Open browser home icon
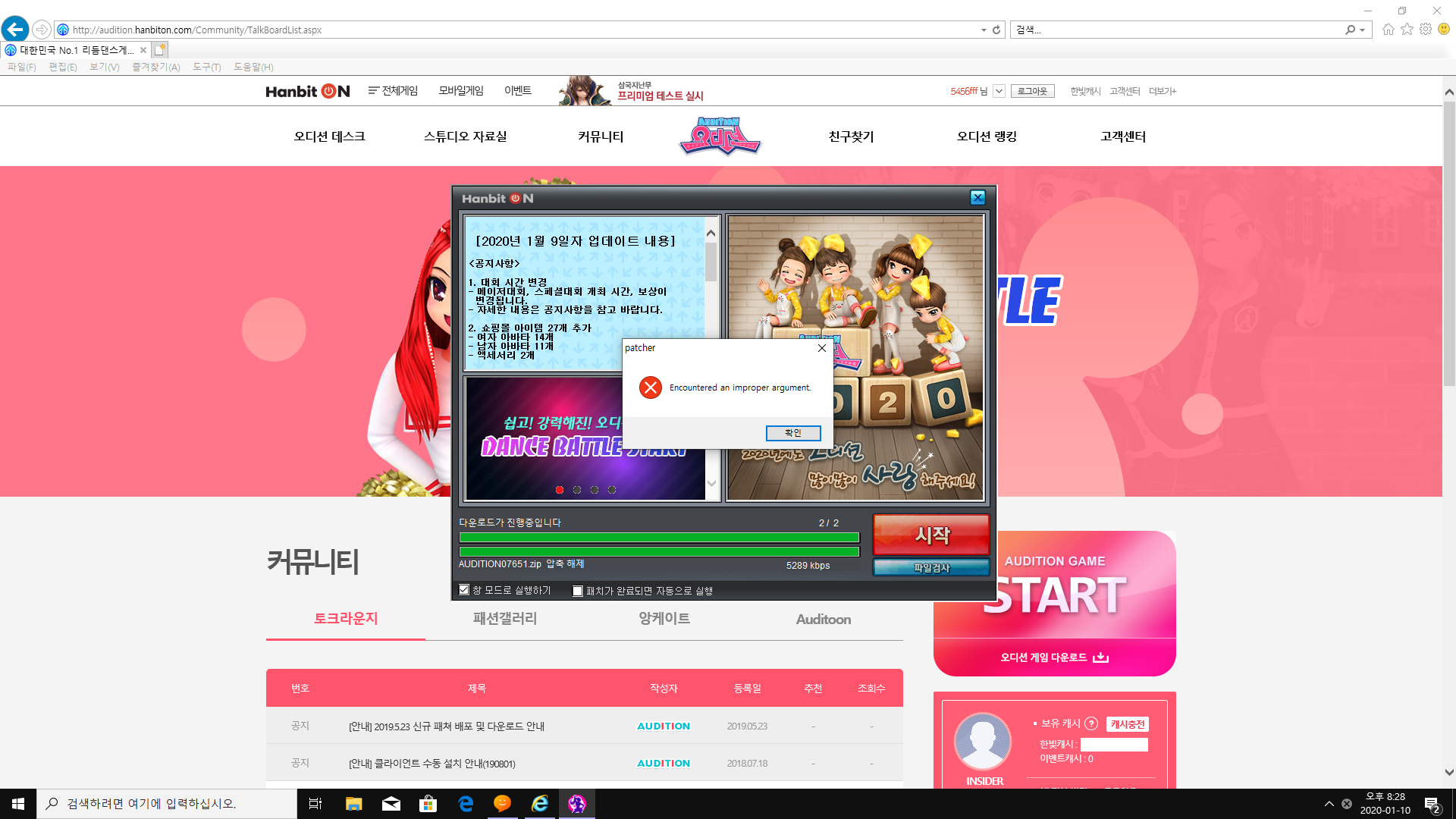The image size is (1456, 819). pos(1388,29)
